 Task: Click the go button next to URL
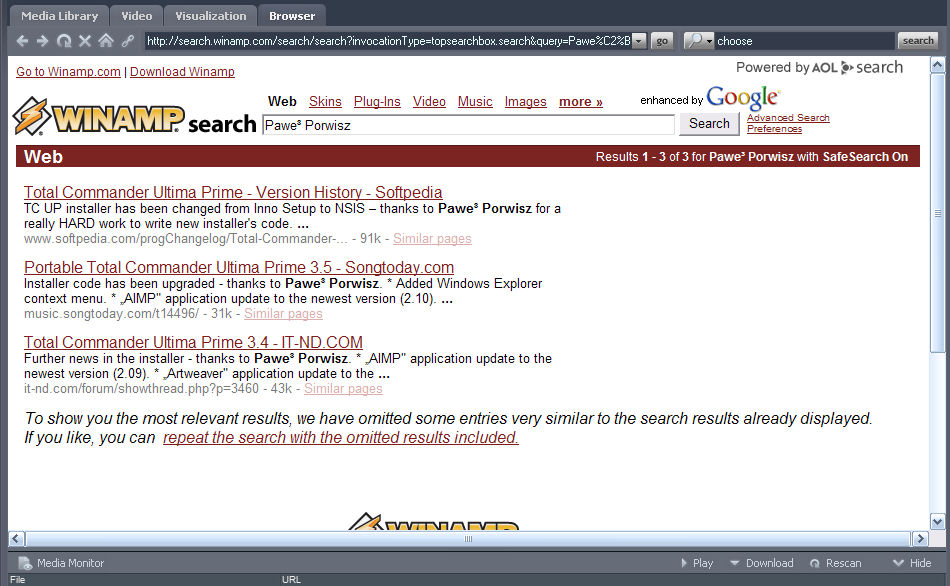pyautogui.click(x=662, y=41)
